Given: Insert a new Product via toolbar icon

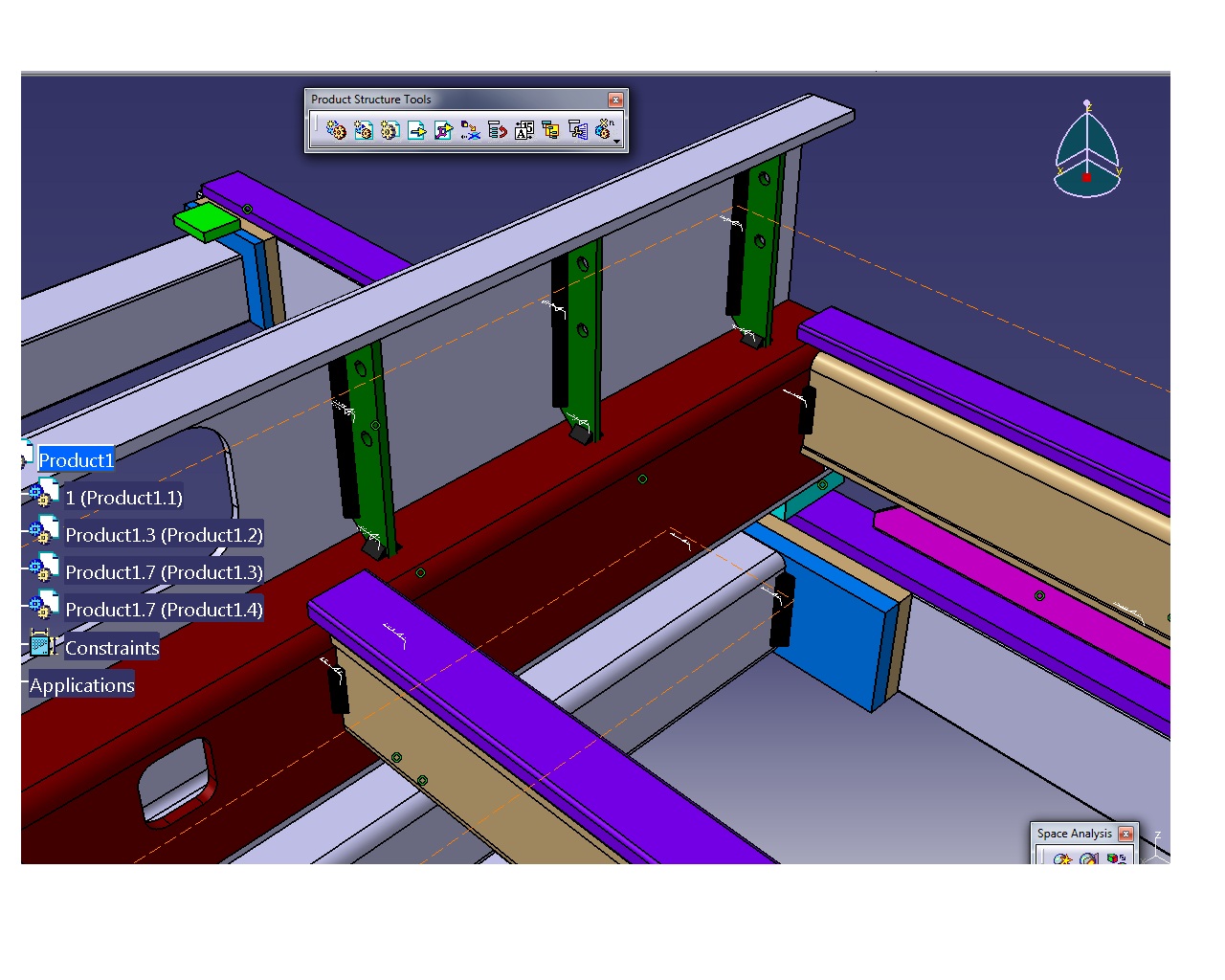Looking at the screenshot, I should pyautogui.click(x=363, y=130).
